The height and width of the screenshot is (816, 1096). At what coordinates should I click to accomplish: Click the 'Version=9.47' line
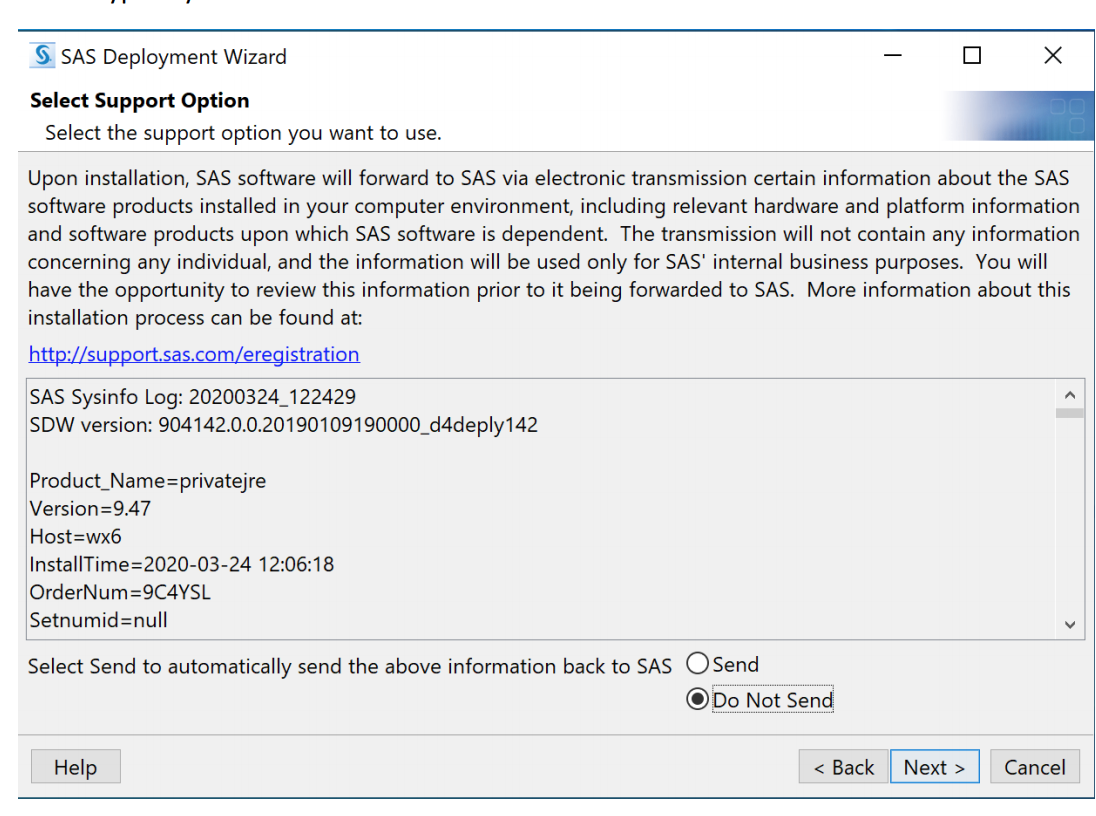tap(90, 508)
